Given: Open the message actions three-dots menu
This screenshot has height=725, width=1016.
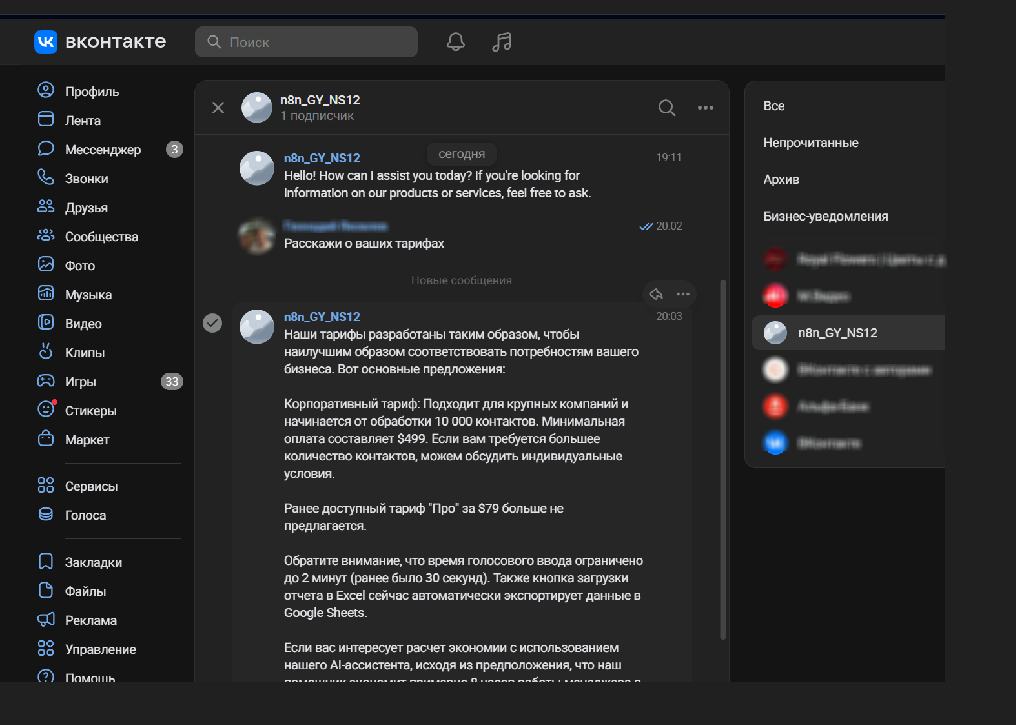Looking at the screenshot, I should 683,293.
